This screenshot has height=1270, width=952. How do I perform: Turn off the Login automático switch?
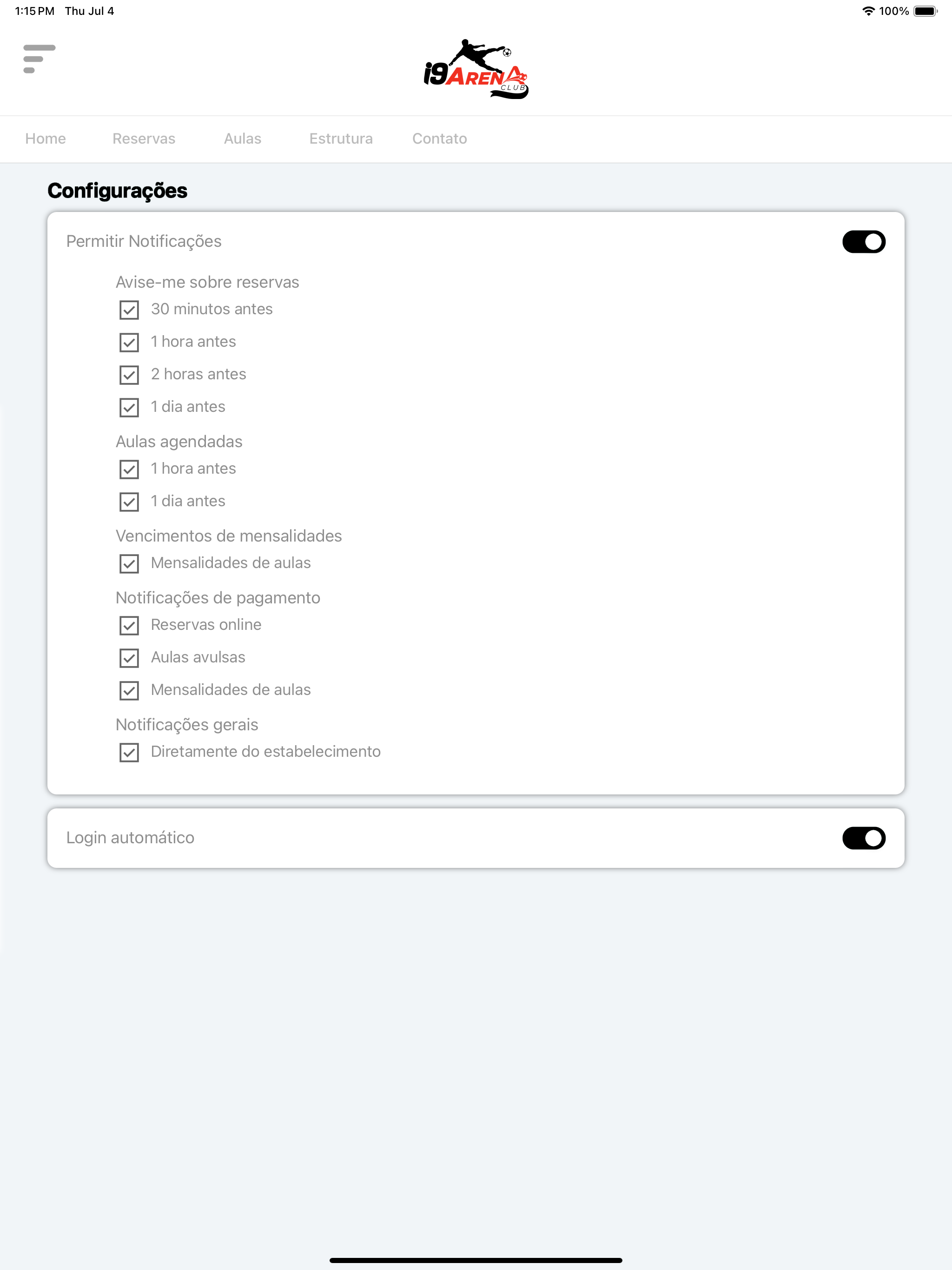(864, 838)
